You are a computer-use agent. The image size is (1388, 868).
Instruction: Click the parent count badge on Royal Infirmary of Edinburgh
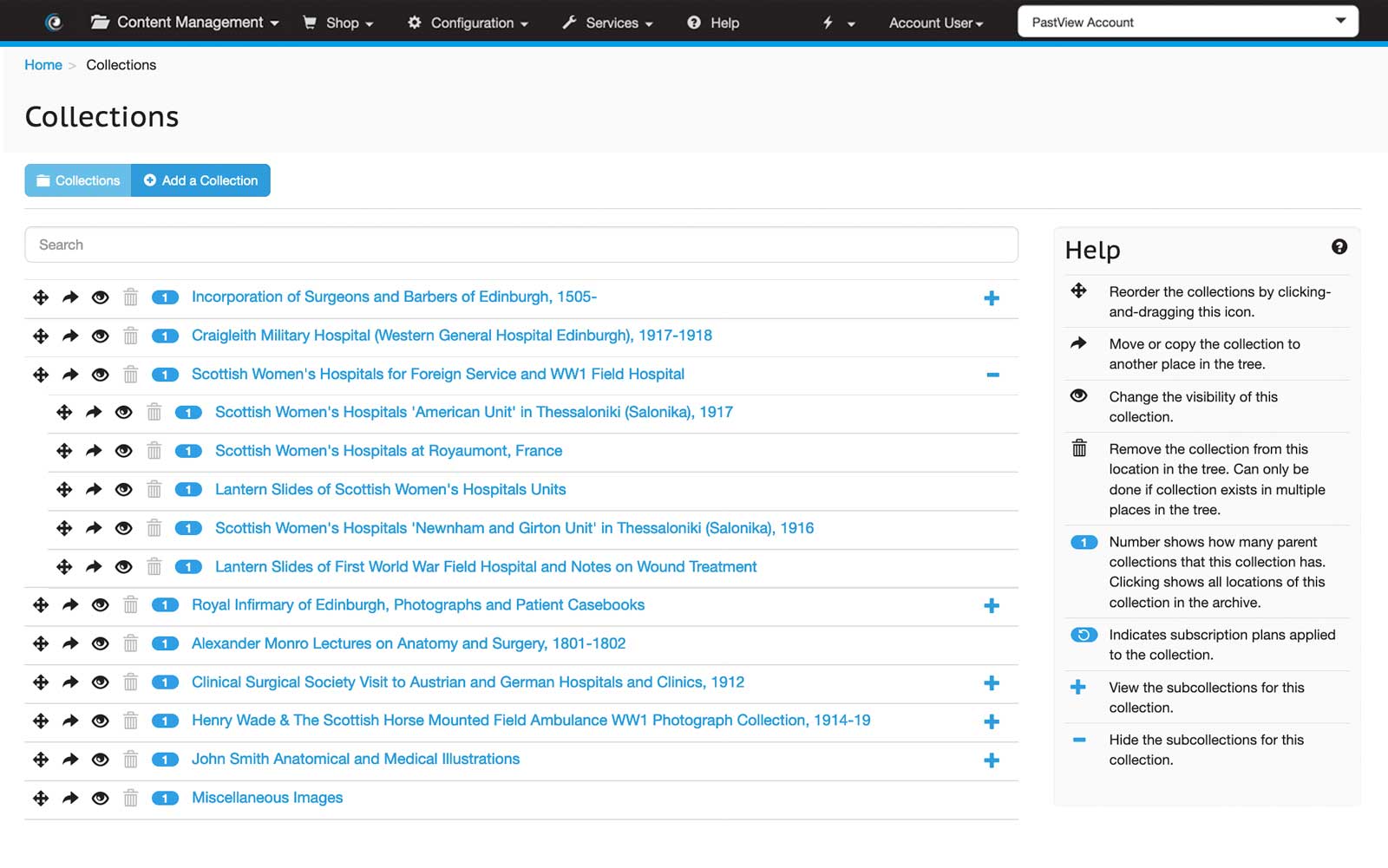[165, 606]
